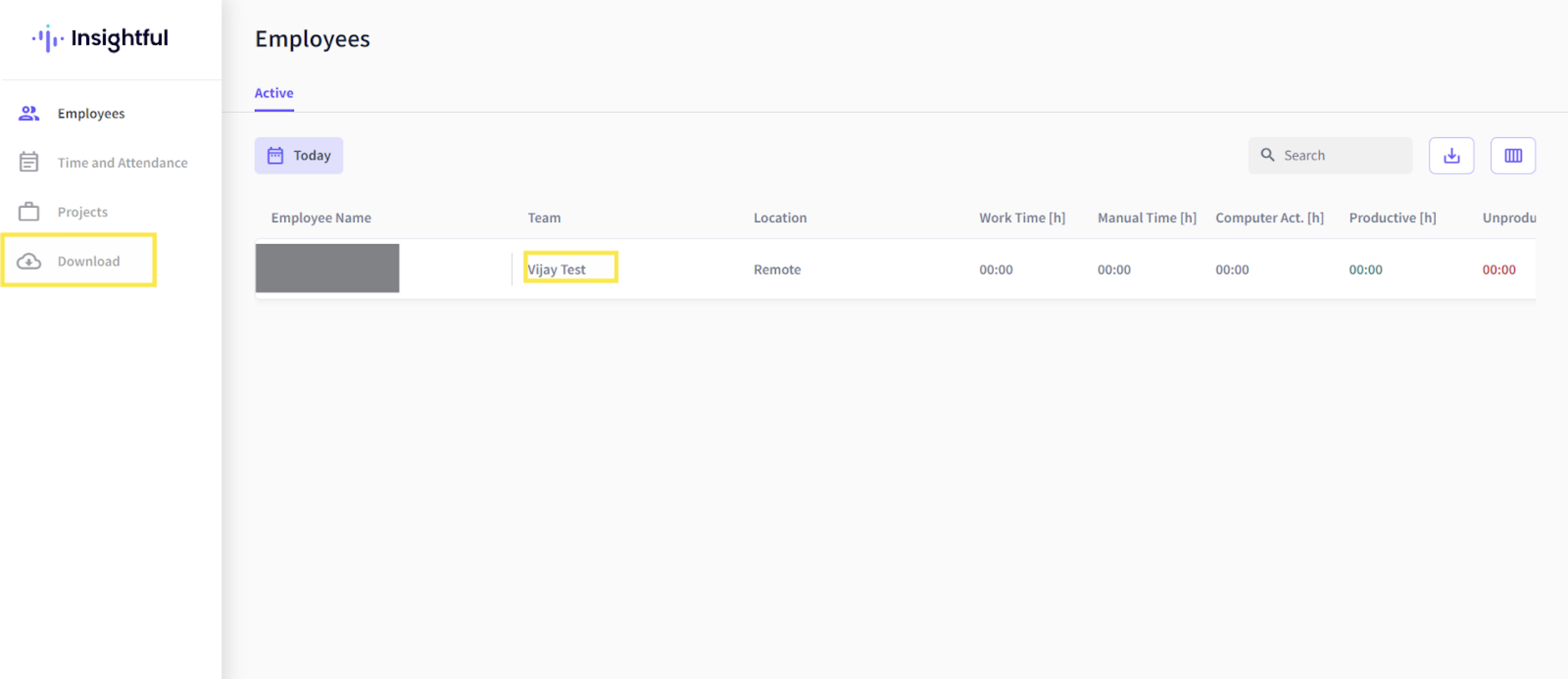
Task: Sort by Manual Time [h] header
Action: point(1148,218)
